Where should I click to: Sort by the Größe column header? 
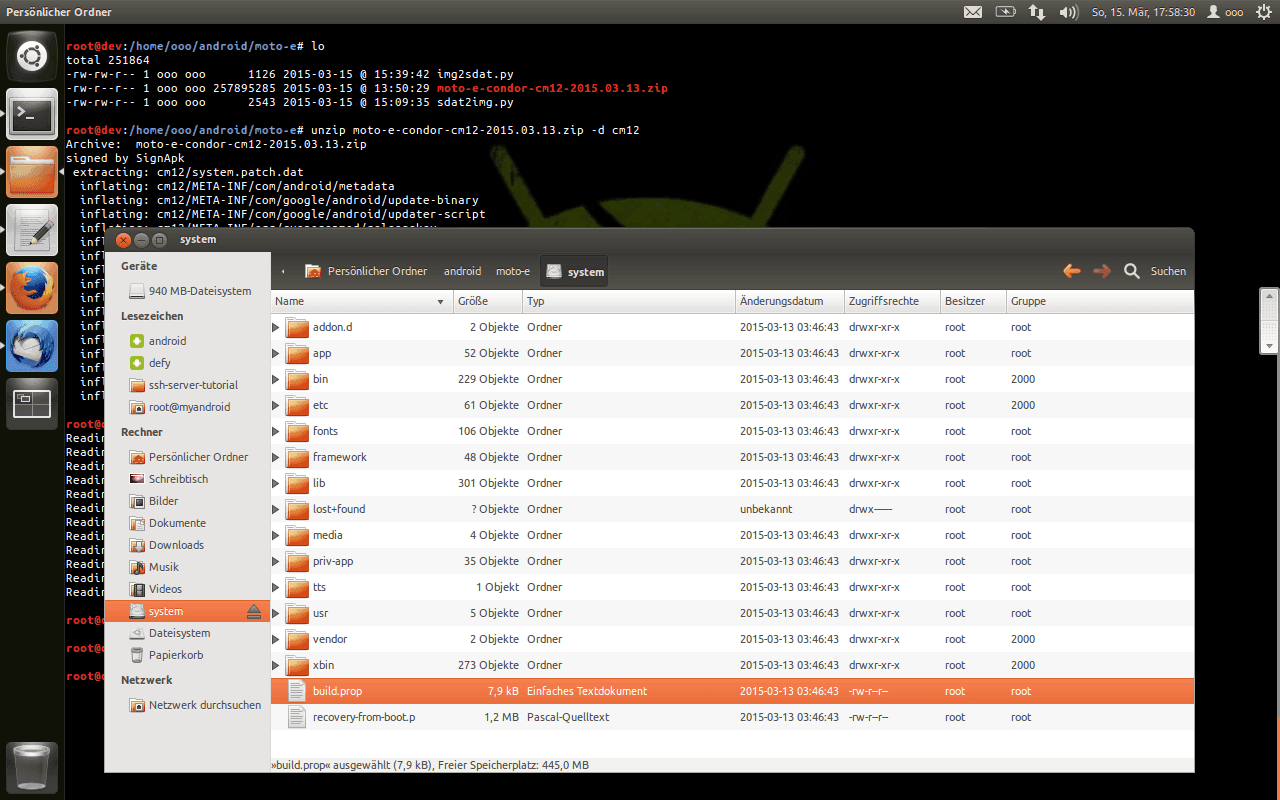pos(488,301)
